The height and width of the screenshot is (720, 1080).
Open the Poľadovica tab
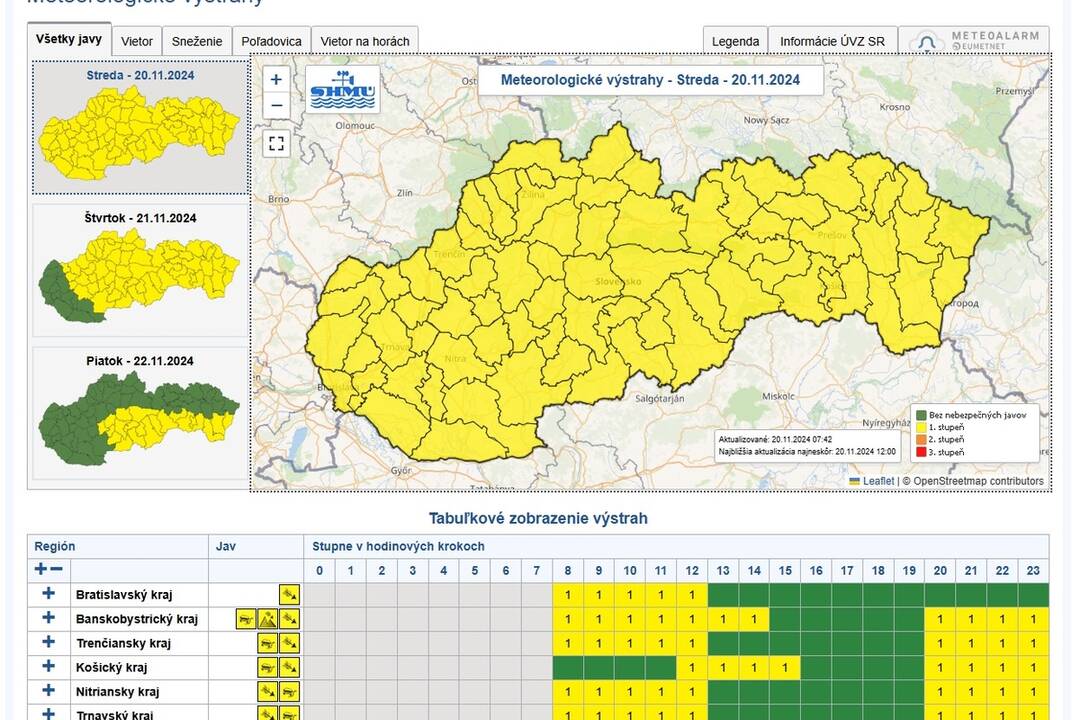pos(271,41)
